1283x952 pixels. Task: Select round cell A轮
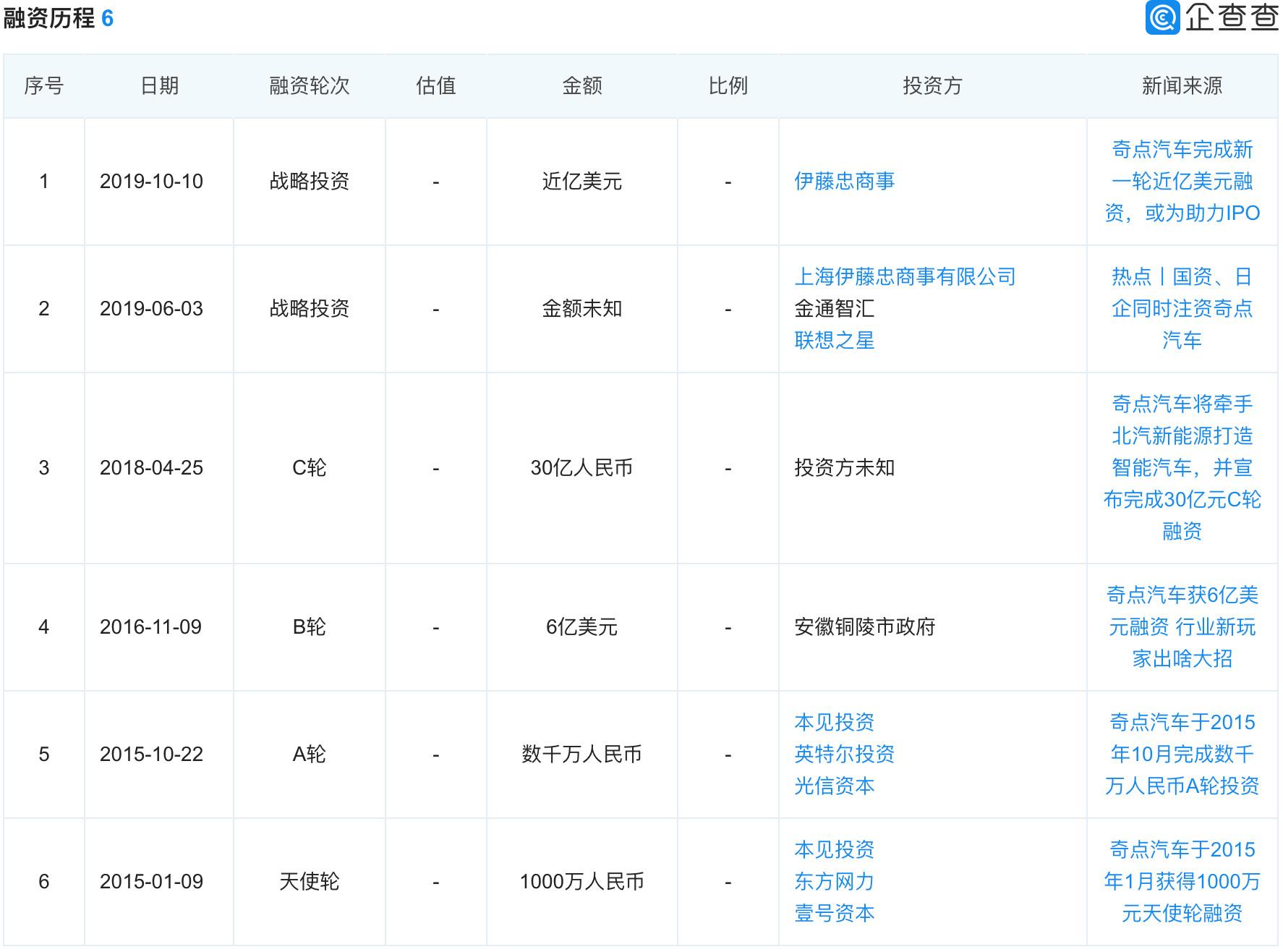coord(309,754)
